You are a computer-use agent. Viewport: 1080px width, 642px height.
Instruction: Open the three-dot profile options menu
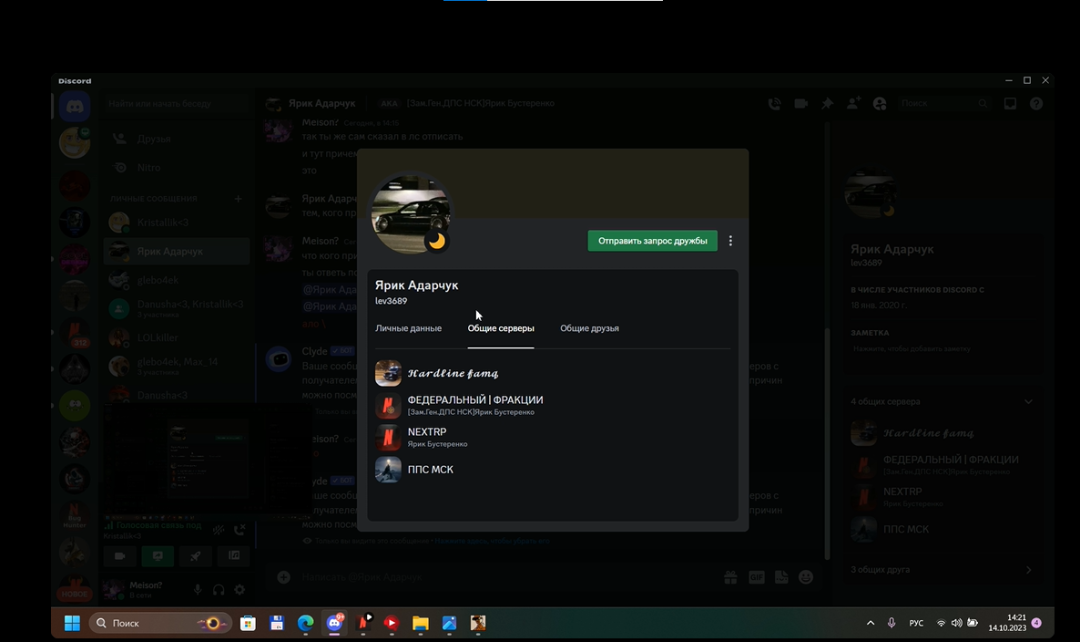(731, 241)
